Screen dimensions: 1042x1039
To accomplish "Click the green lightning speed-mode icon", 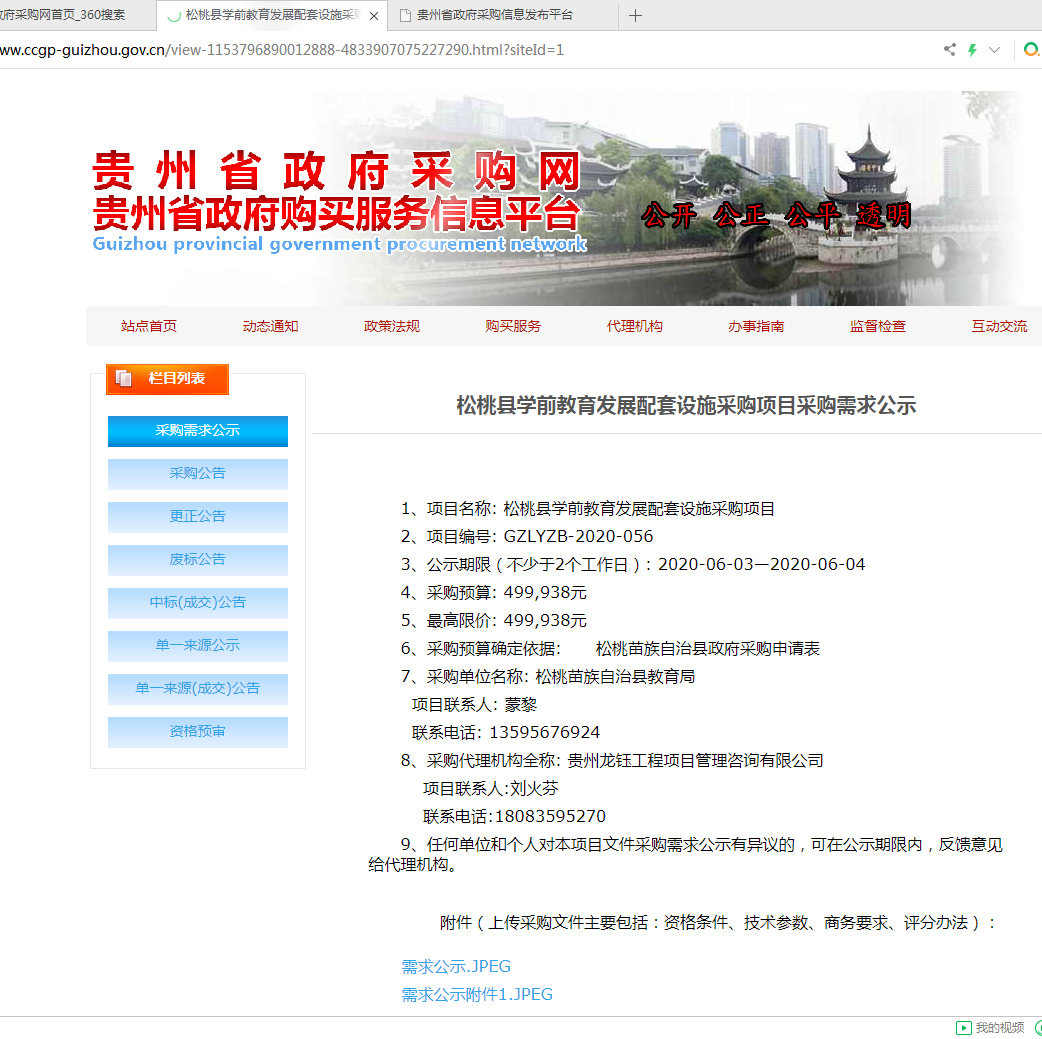I will coord(972,50).
